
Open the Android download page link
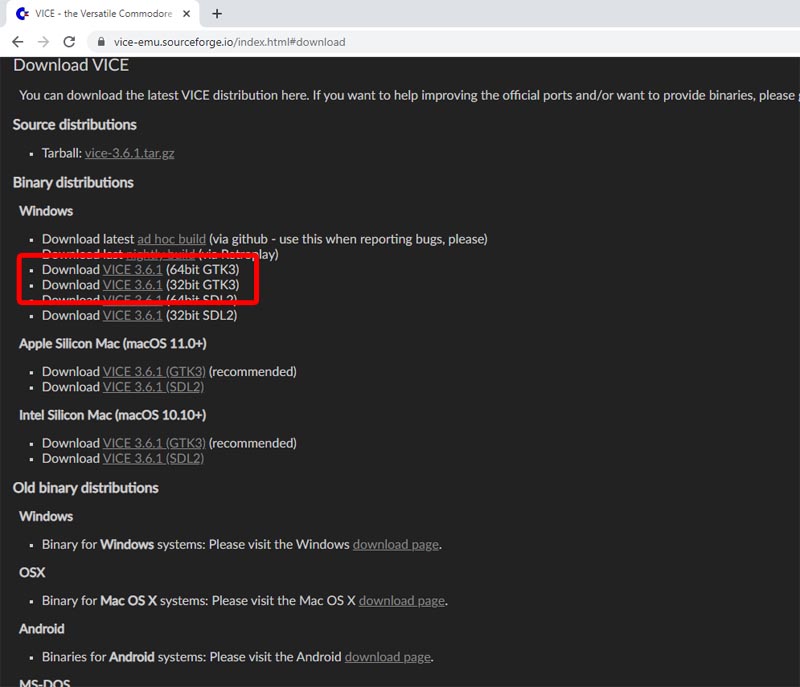tap(388, 657)
